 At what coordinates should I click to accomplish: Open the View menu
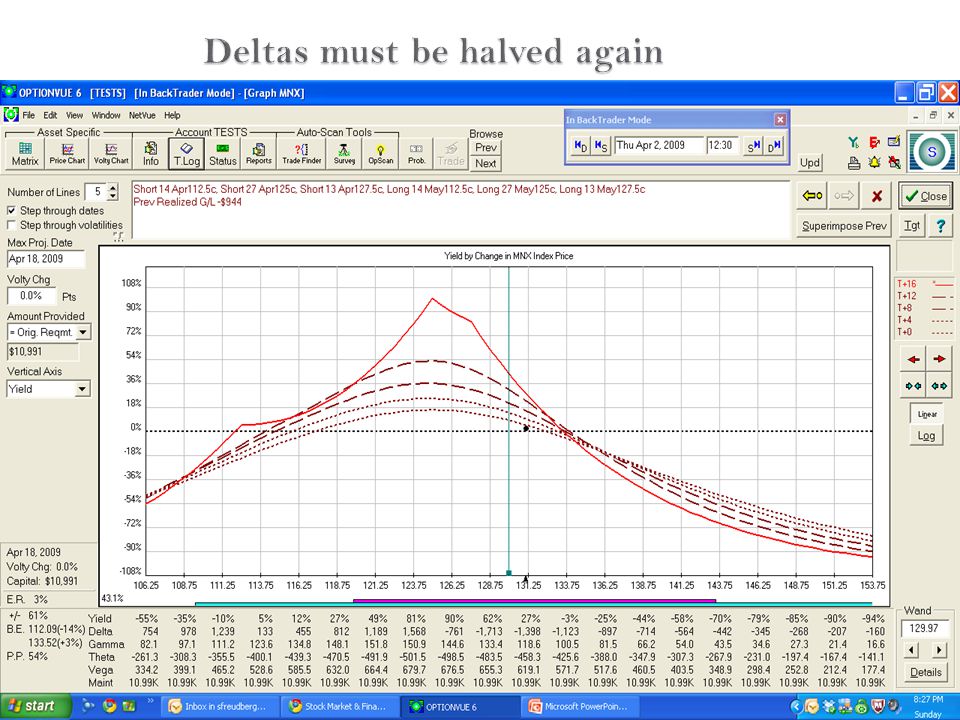[75, 115]
